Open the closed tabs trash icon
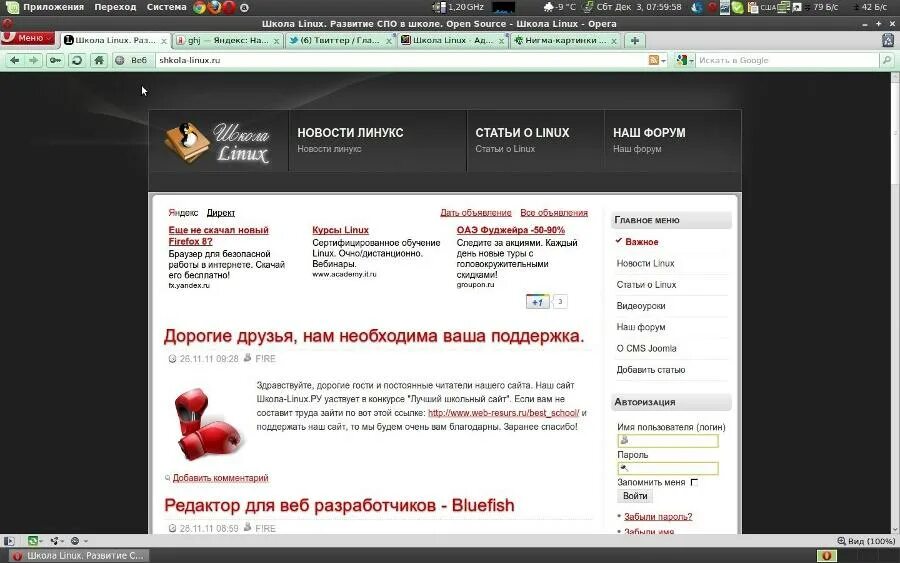 (887, 40)
